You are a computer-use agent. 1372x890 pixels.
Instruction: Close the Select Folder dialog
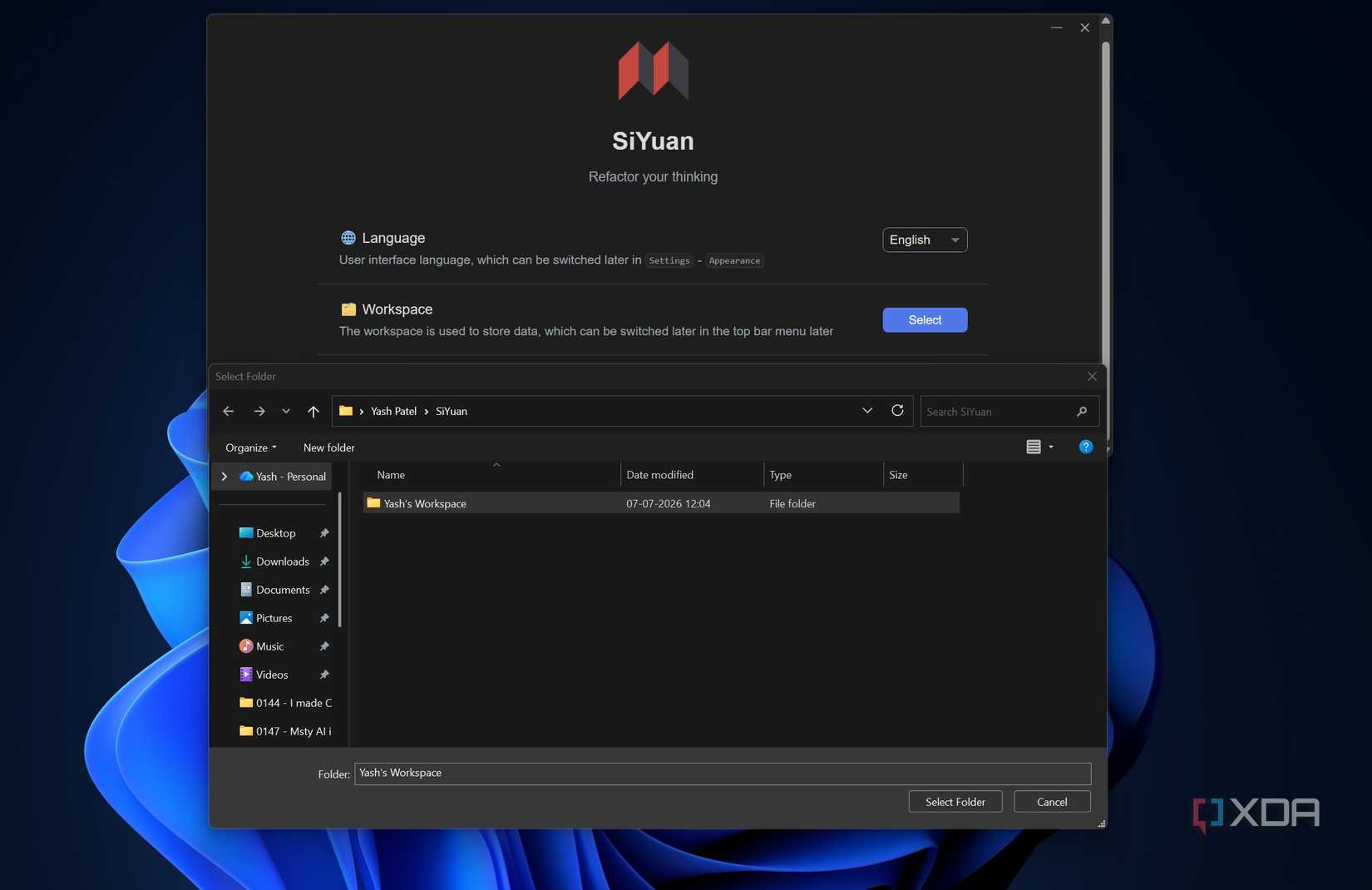[1093, 377]
